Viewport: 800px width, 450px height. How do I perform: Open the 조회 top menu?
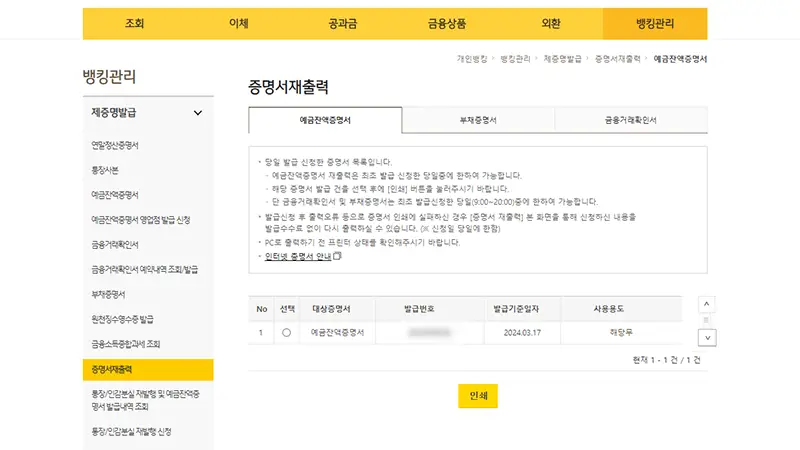coord(135,23)
